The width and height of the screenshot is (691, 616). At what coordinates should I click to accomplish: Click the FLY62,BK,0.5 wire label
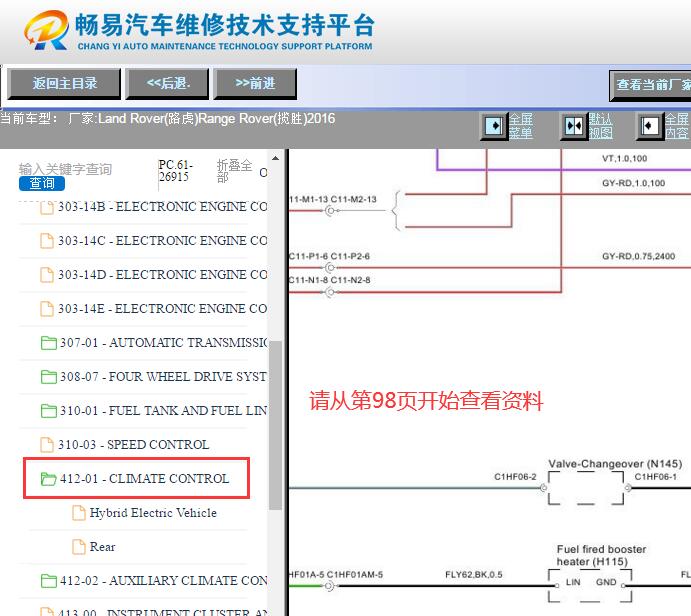click(474, 575)
